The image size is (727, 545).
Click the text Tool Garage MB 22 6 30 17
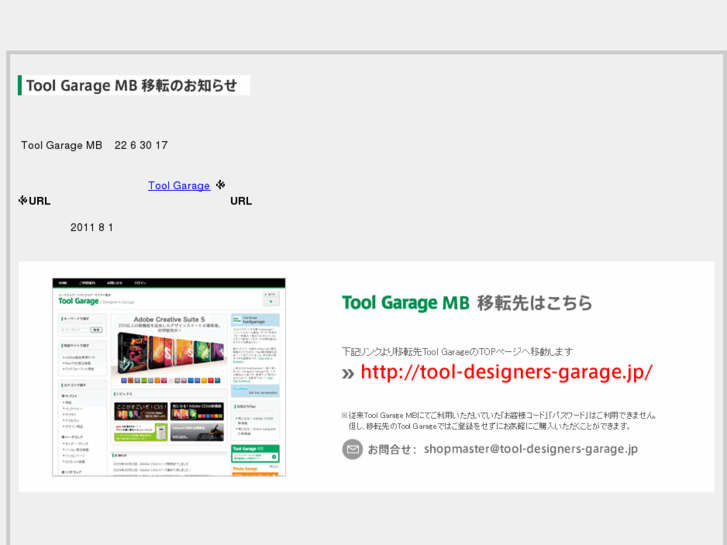coord(94,146)
